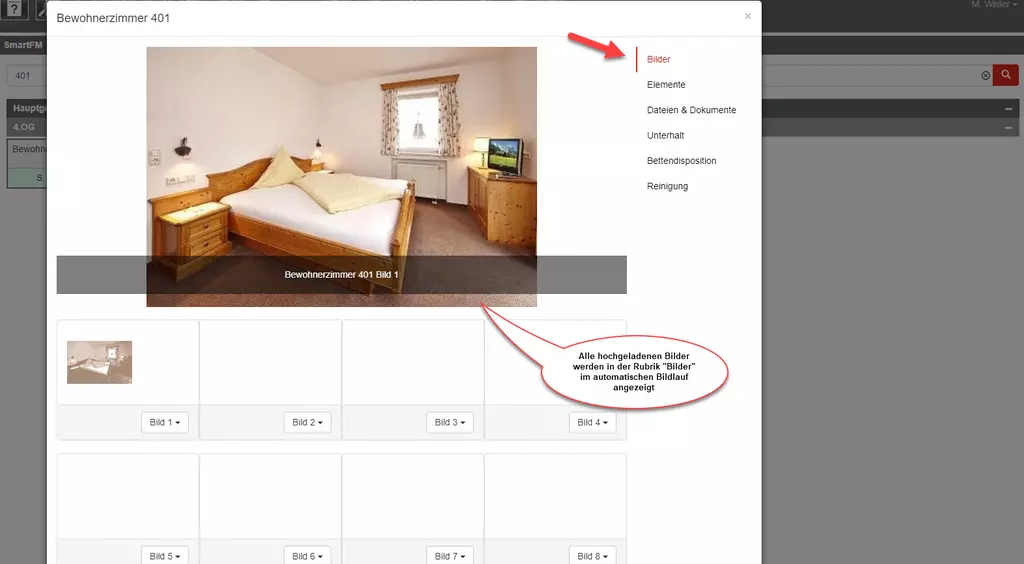Clear the search field with the circled x icon
1024x564 pixels.
tap(985, 75)
